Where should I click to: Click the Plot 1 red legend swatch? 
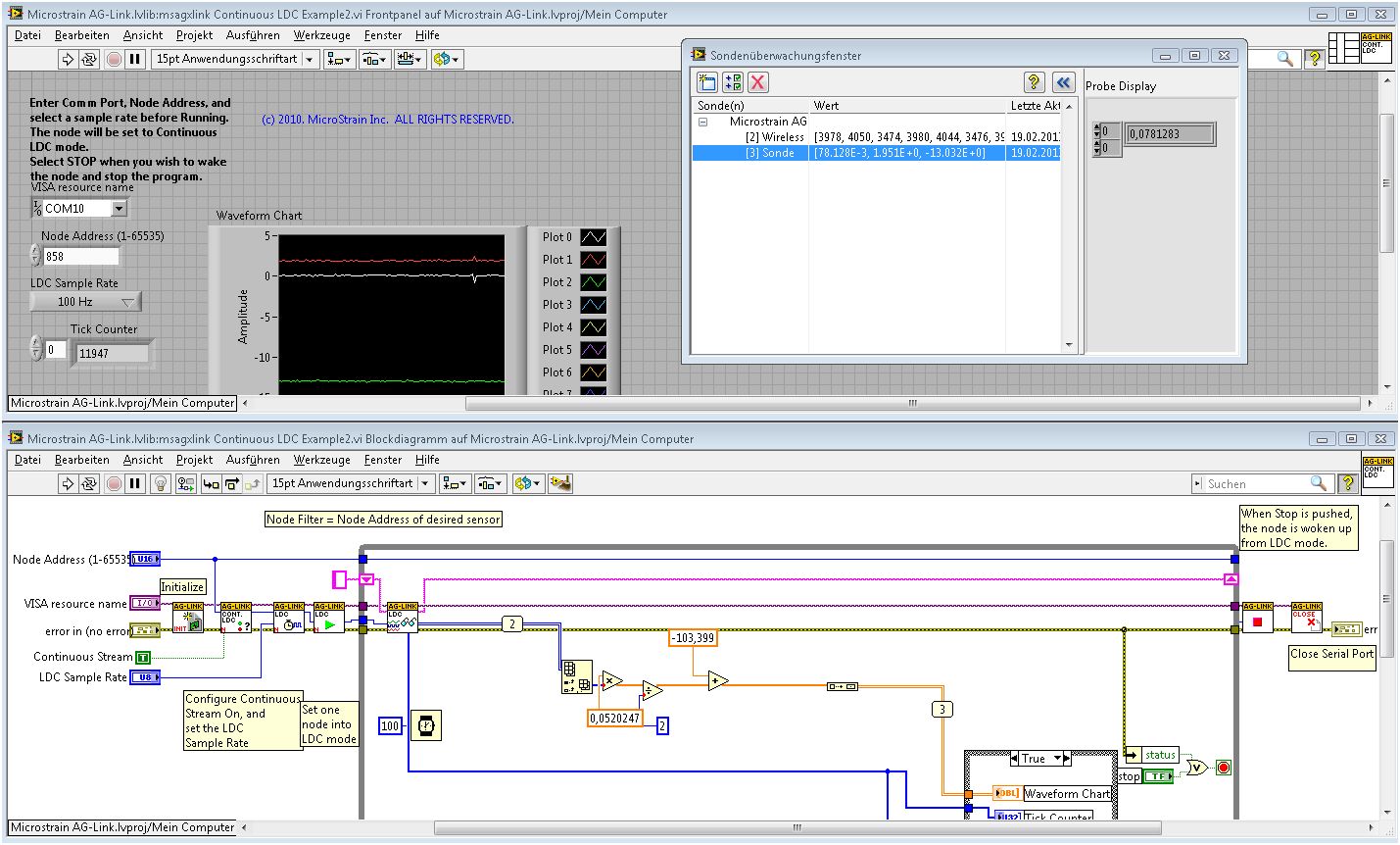(x=593, y=260)
